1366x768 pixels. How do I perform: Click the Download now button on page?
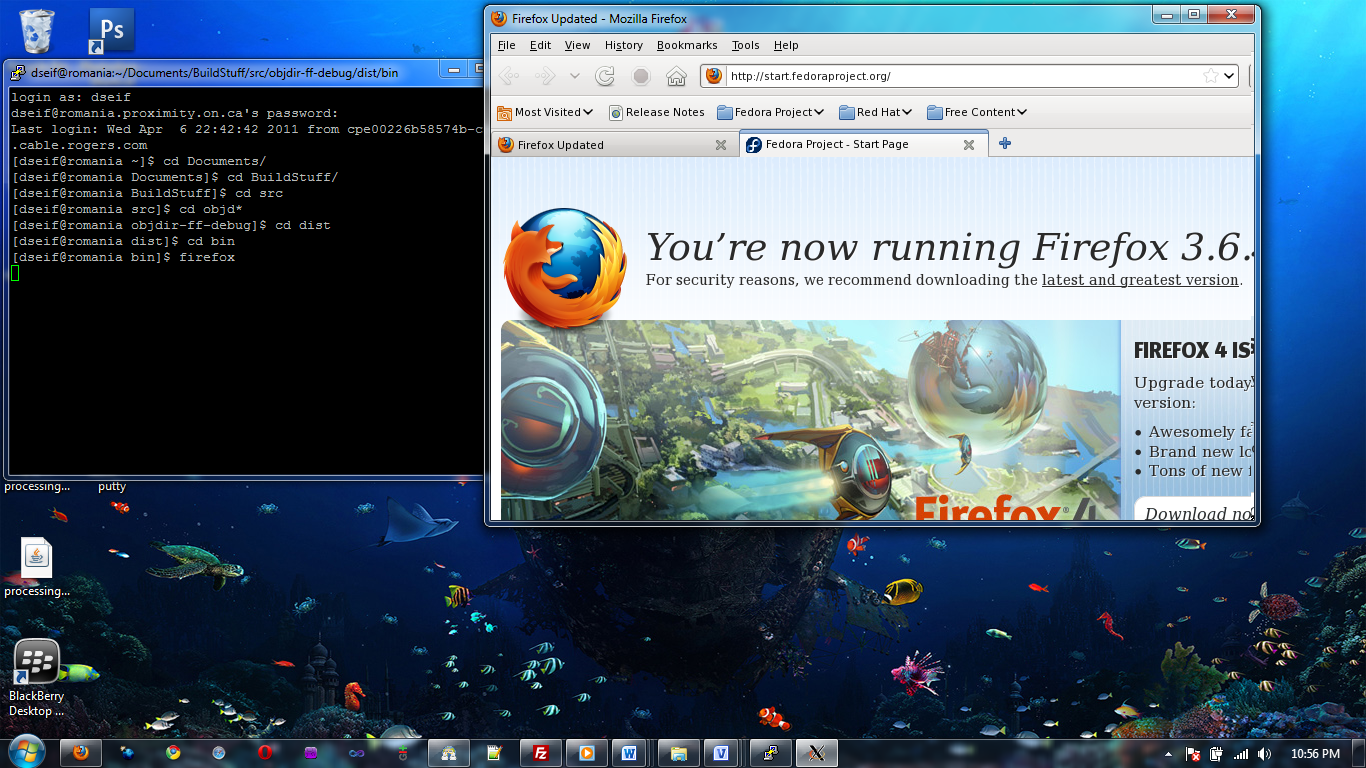(x=1196, y=512)
